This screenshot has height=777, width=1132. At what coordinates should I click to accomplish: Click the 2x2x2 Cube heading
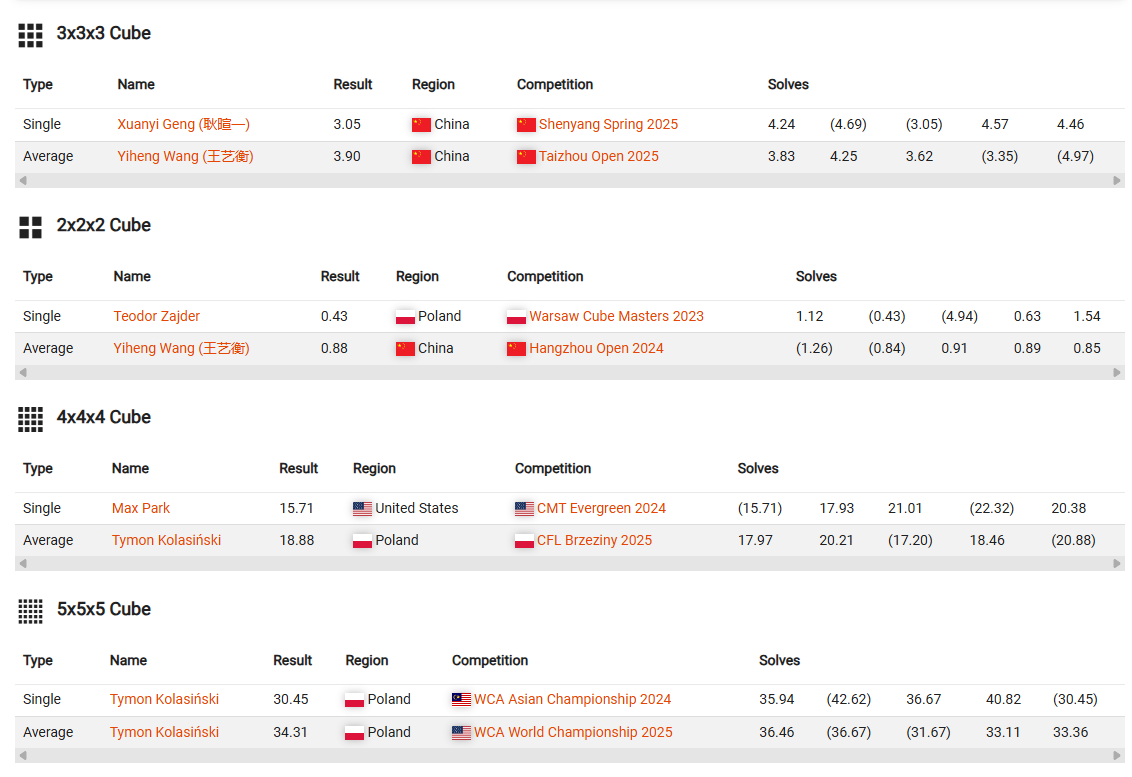click(x=103, y=225)
